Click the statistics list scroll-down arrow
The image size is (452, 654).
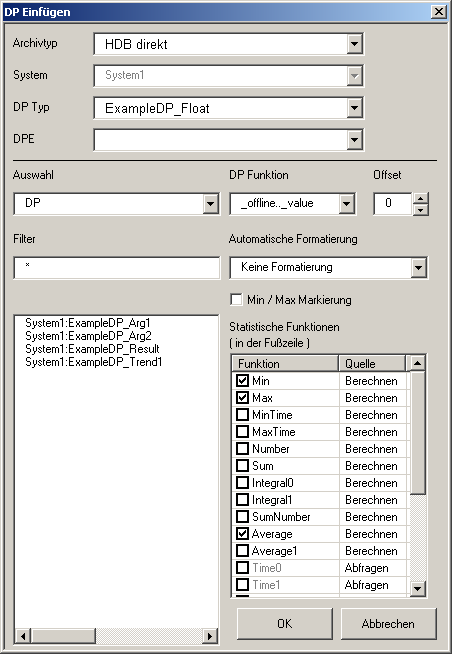click(417, 589)
